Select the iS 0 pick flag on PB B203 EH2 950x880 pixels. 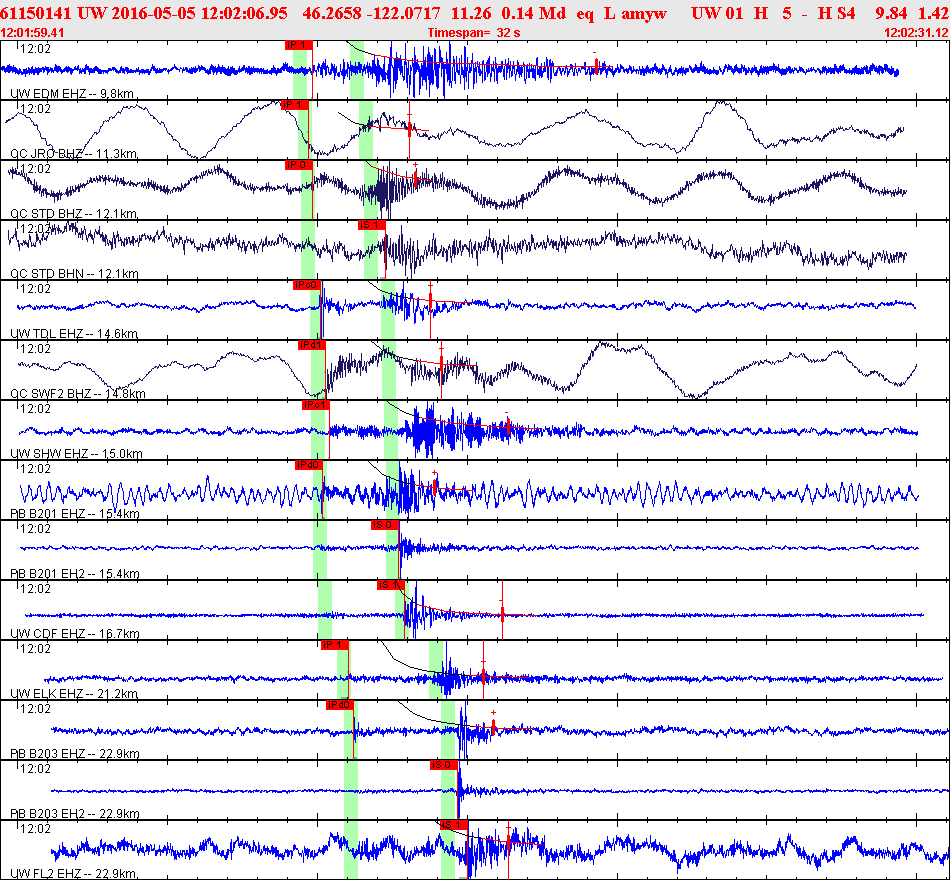444,765
